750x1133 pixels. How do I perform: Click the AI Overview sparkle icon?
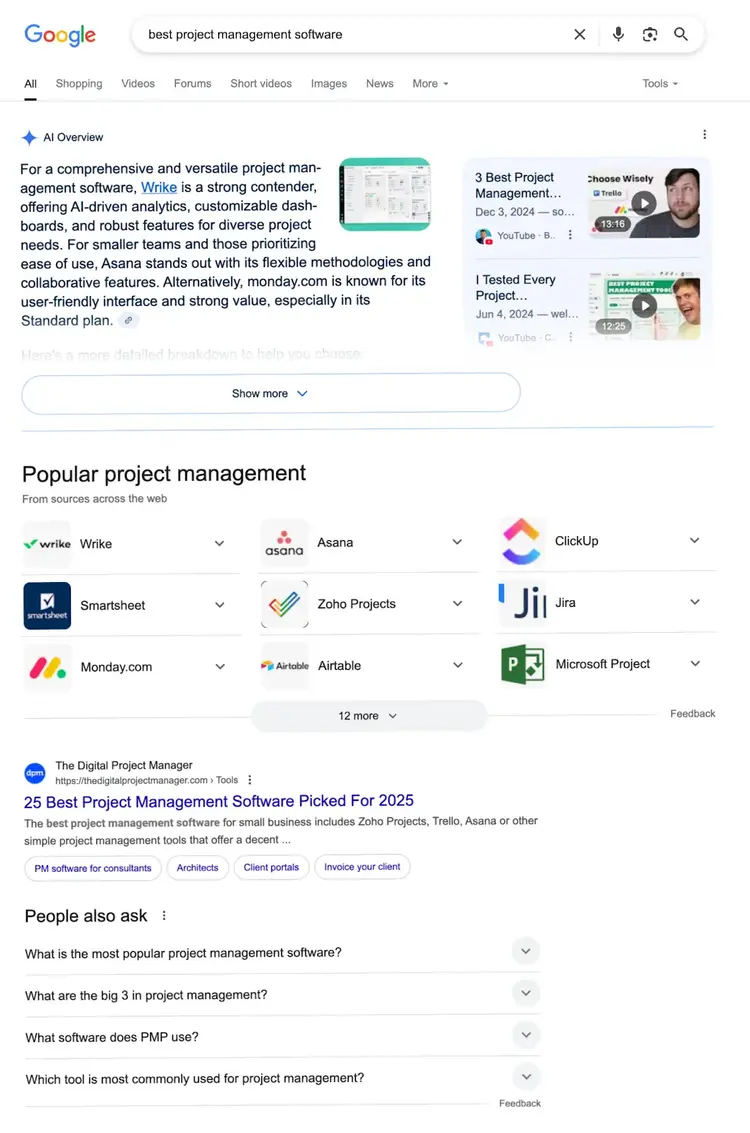point(29,137)
